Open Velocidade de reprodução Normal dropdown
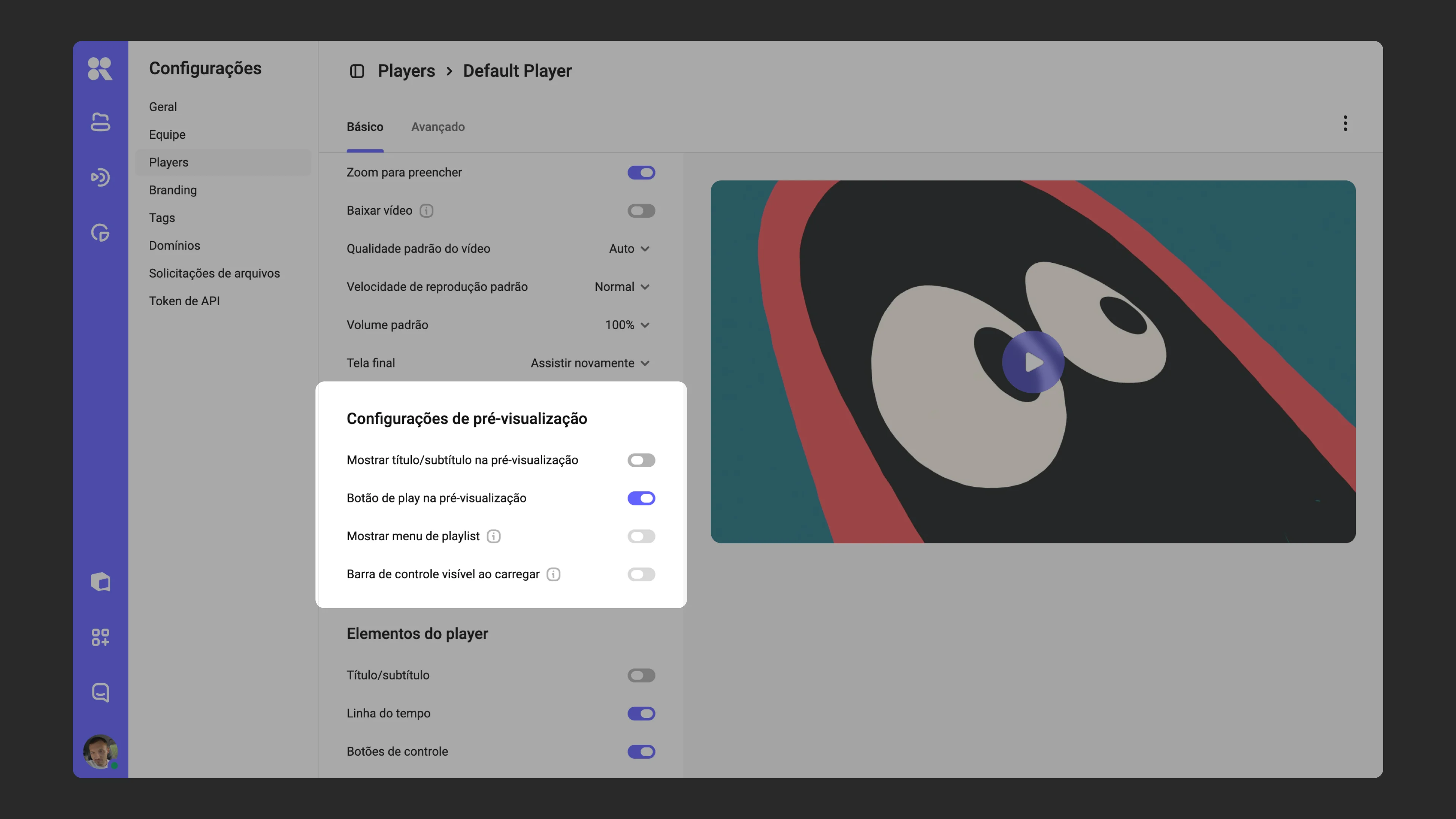The image size is (1456, 819). pos(622,287)
